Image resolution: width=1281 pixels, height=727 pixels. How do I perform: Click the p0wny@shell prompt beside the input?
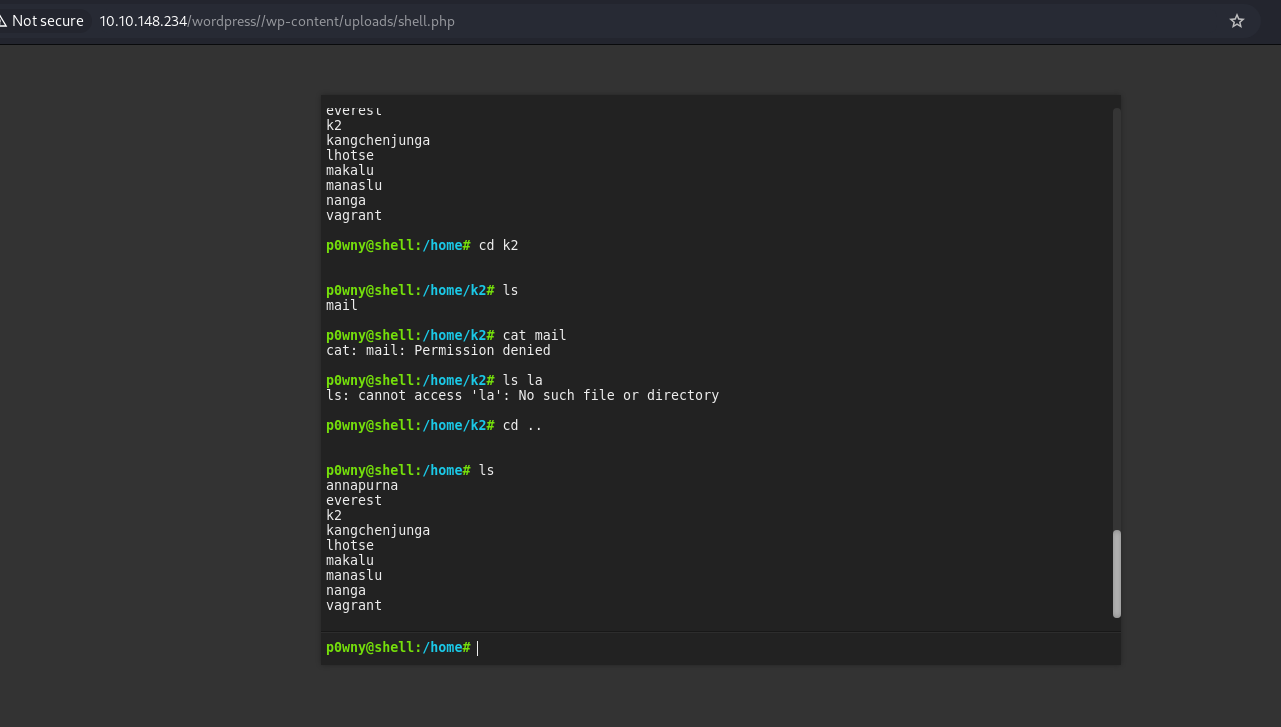(x=397, y=648)
